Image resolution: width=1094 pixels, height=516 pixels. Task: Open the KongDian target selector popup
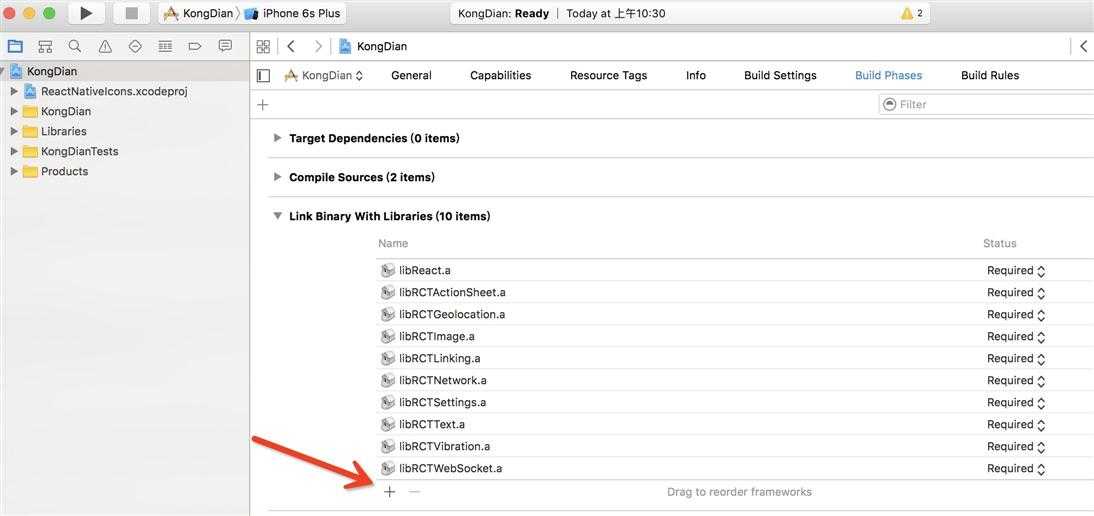[324, 75]
